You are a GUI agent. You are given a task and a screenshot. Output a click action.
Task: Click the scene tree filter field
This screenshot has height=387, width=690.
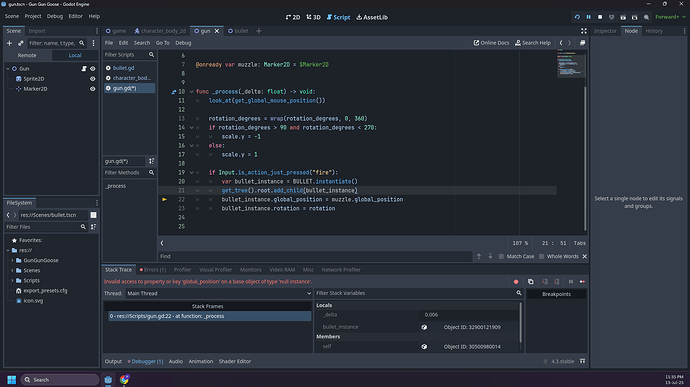pyautogui.click(x=57, y=43)
